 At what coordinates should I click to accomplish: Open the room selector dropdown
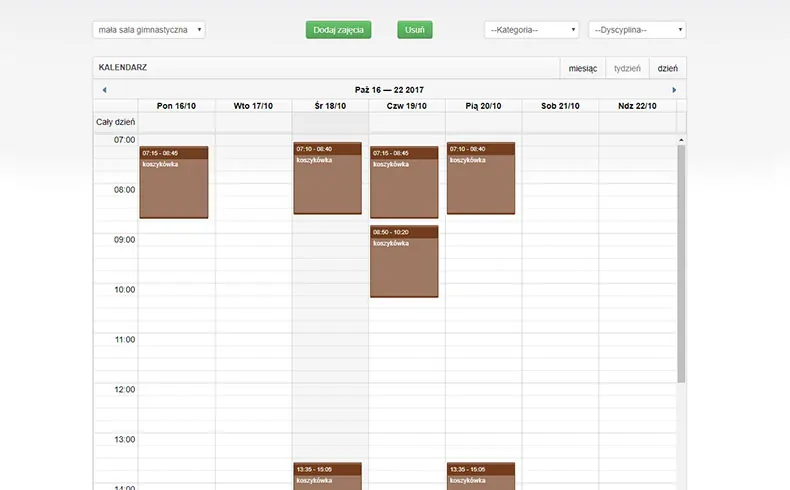(x=149, y=30)
